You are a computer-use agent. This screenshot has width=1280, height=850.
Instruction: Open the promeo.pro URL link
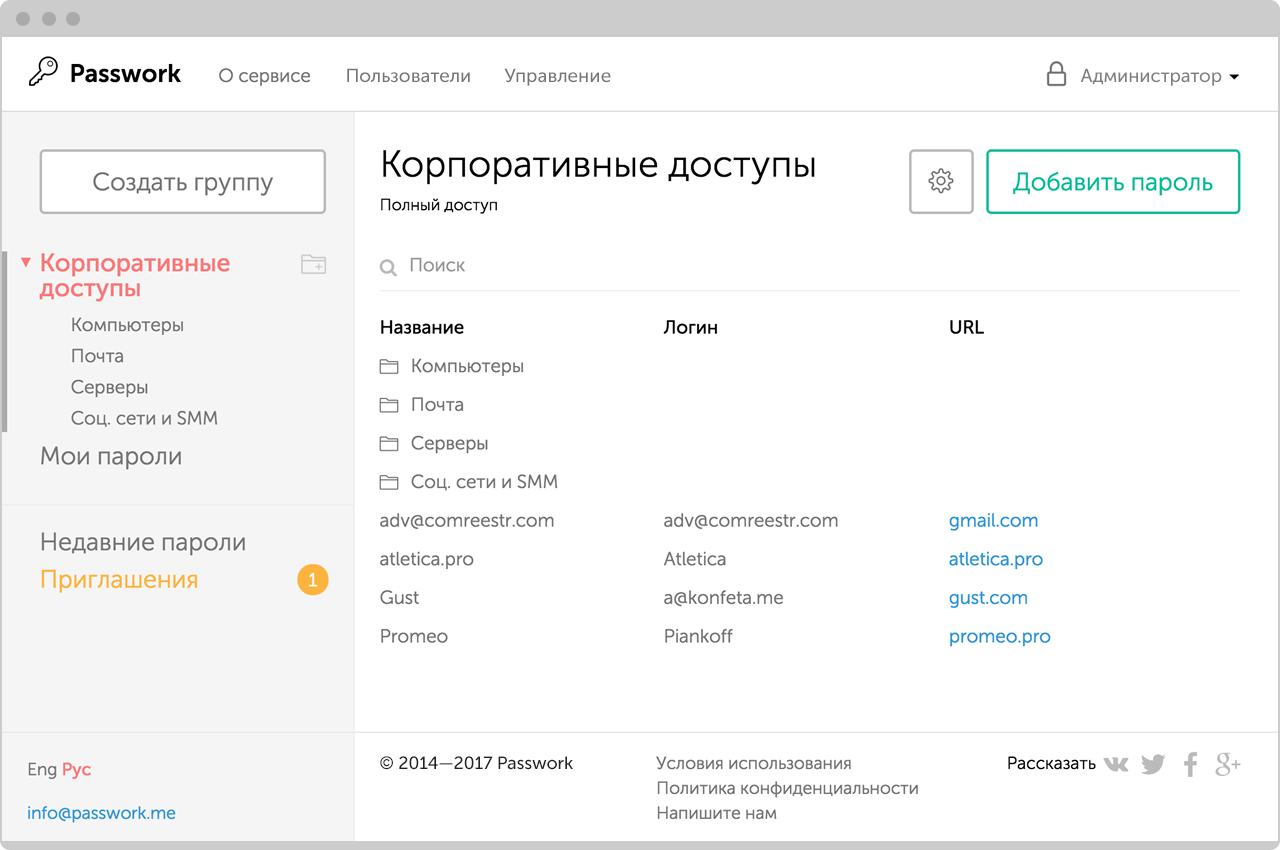[1000, 637]
